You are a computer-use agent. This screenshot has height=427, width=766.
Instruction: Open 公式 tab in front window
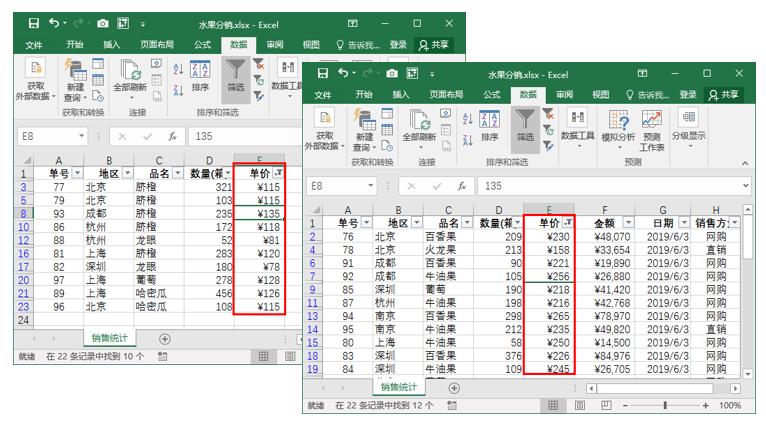[x=491, y=94]
